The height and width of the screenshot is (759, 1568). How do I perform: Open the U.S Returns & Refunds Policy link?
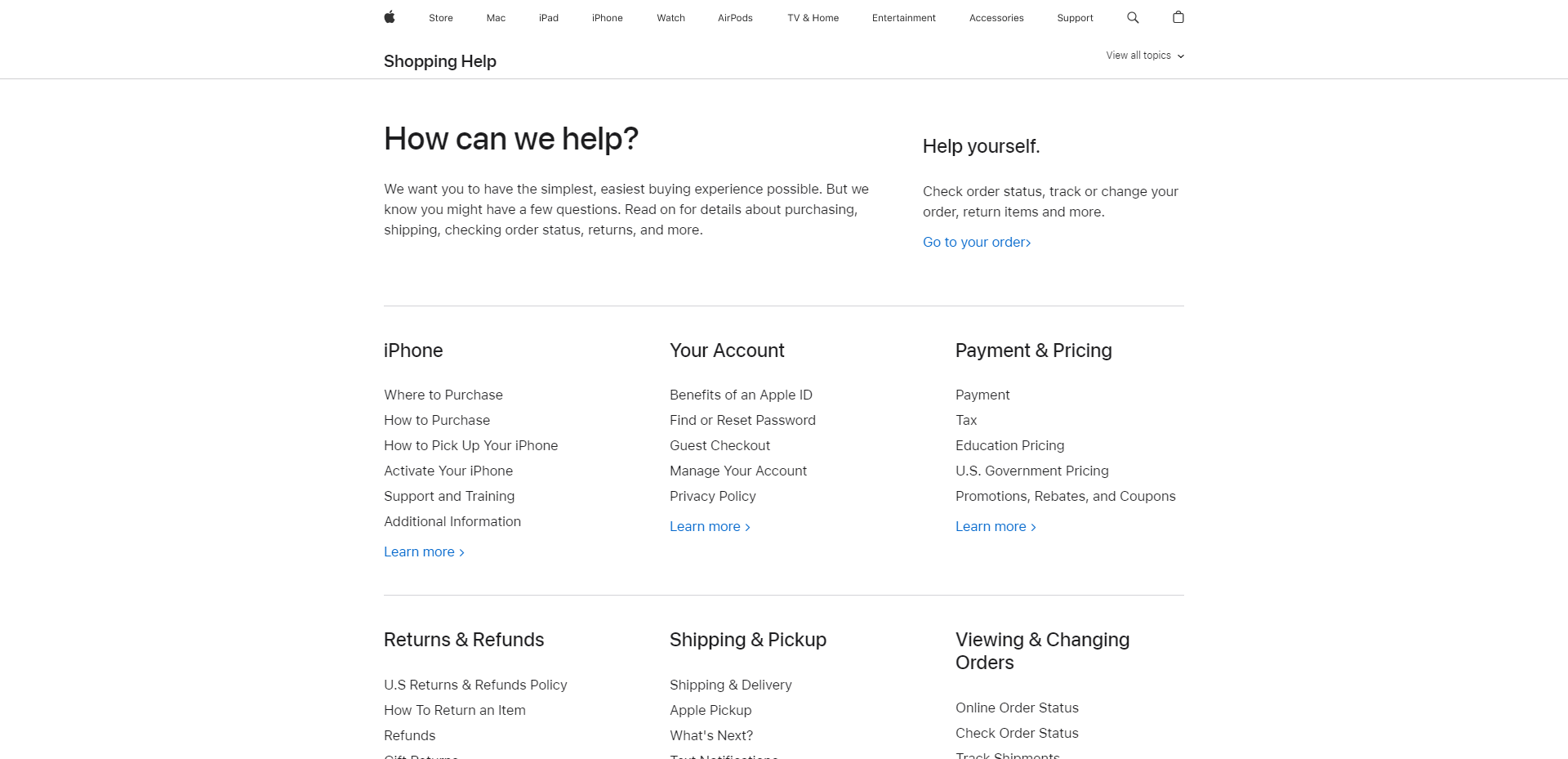point(475,685)
